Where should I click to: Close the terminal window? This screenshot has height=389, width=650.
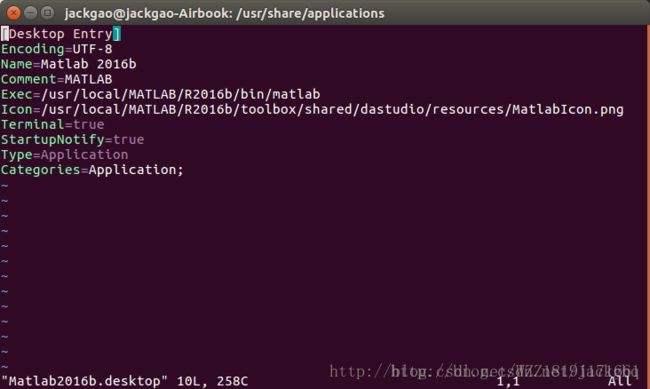coord(13,13)
